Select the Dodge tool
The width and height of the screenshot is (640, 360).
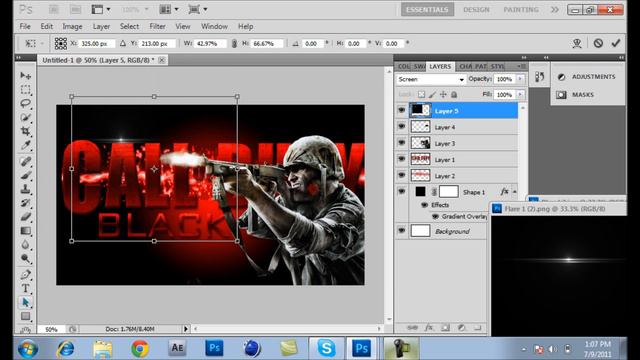[x=25, y=258]
